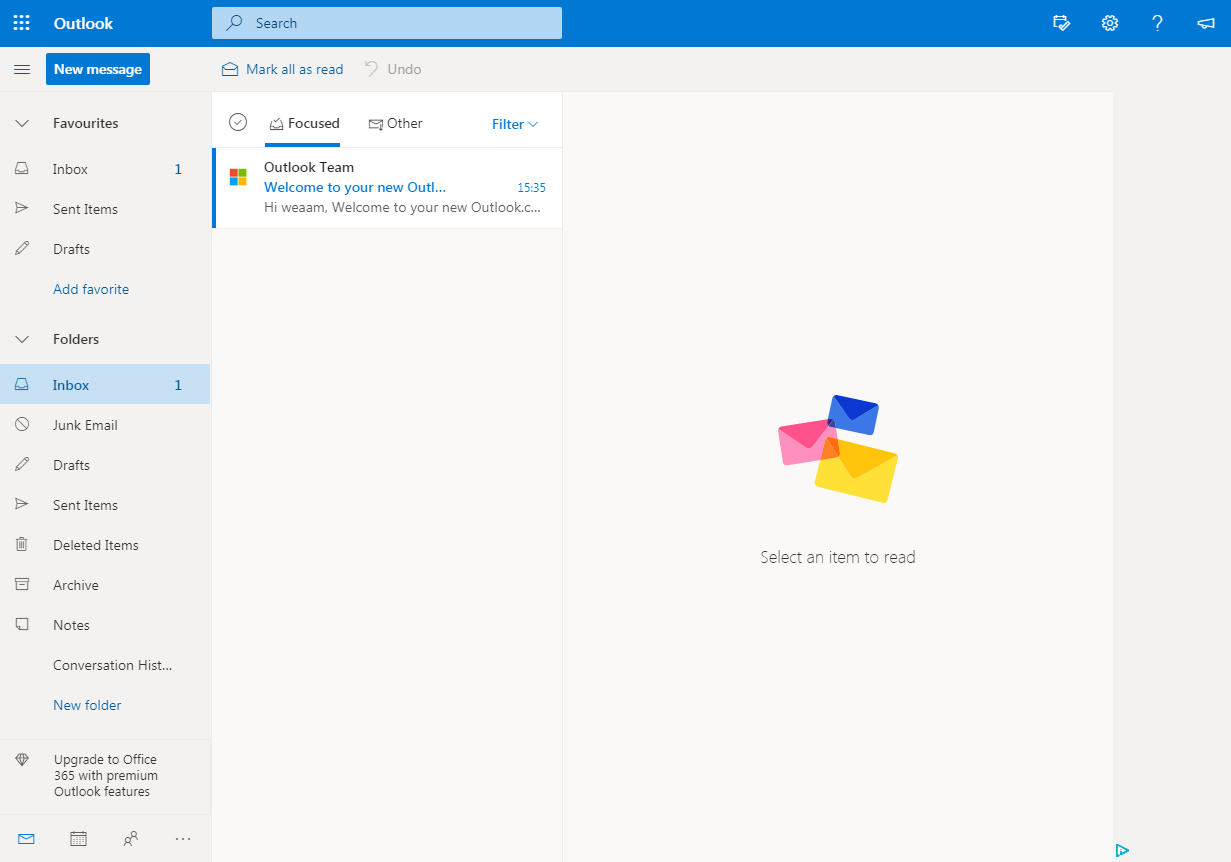
Task: Click the Inbox unread count under Favourites
Action: (178, 169)
